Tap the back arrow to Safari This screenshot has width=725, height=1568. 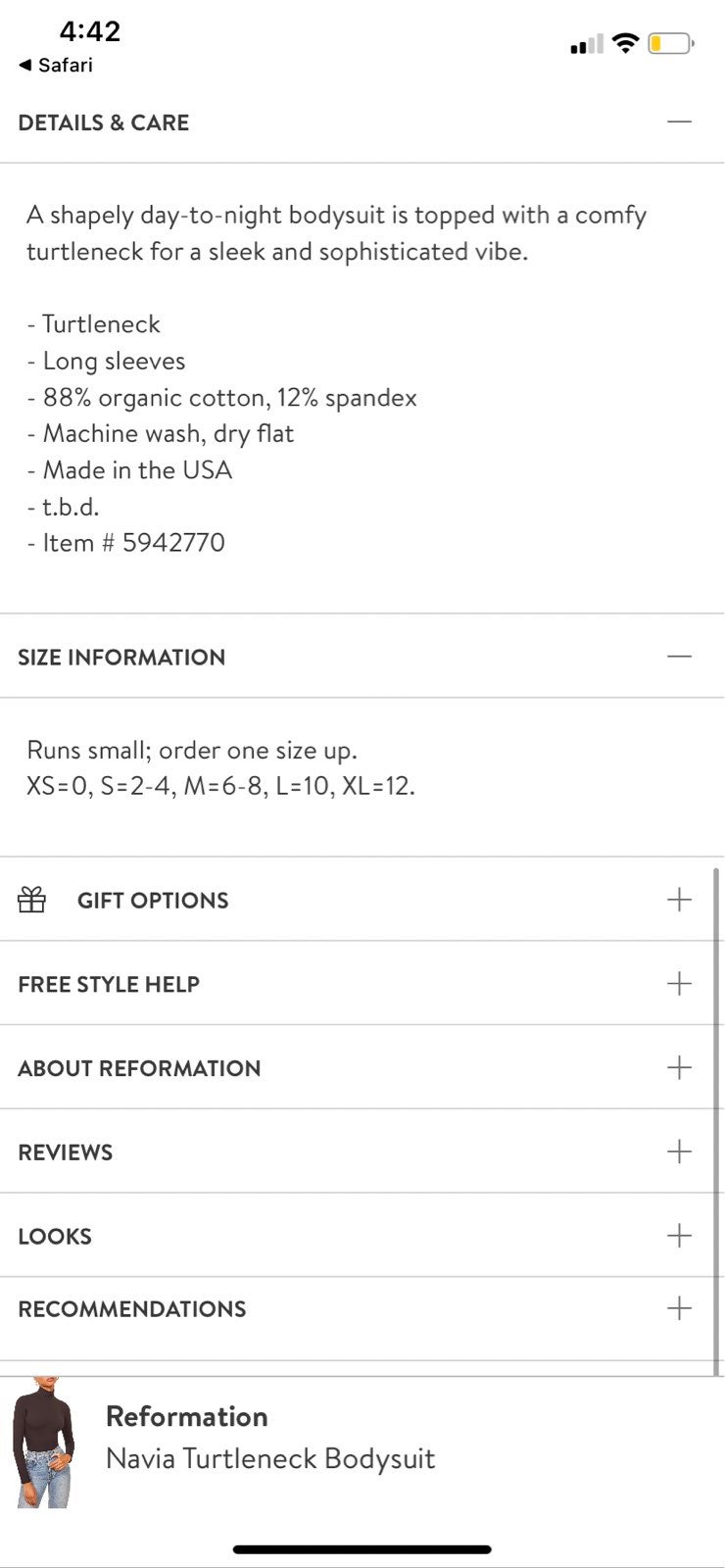coord(25,65)
